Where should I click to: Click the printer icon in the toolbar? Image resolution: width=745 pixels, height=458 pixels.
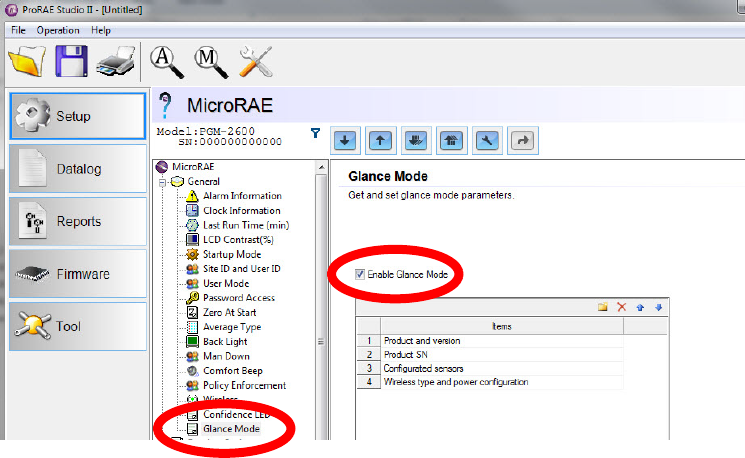click(115, 61)
